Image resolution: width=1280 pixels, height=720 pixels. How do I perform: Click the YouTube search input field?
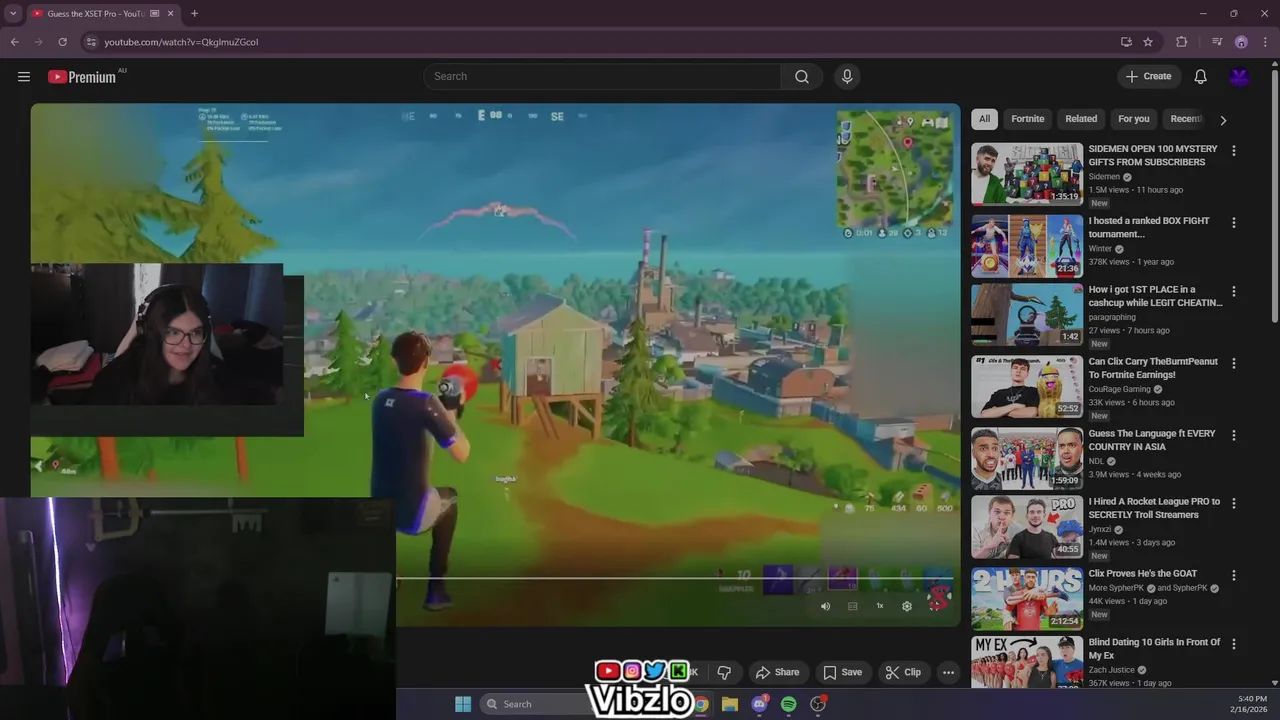(x=602, y=76)
